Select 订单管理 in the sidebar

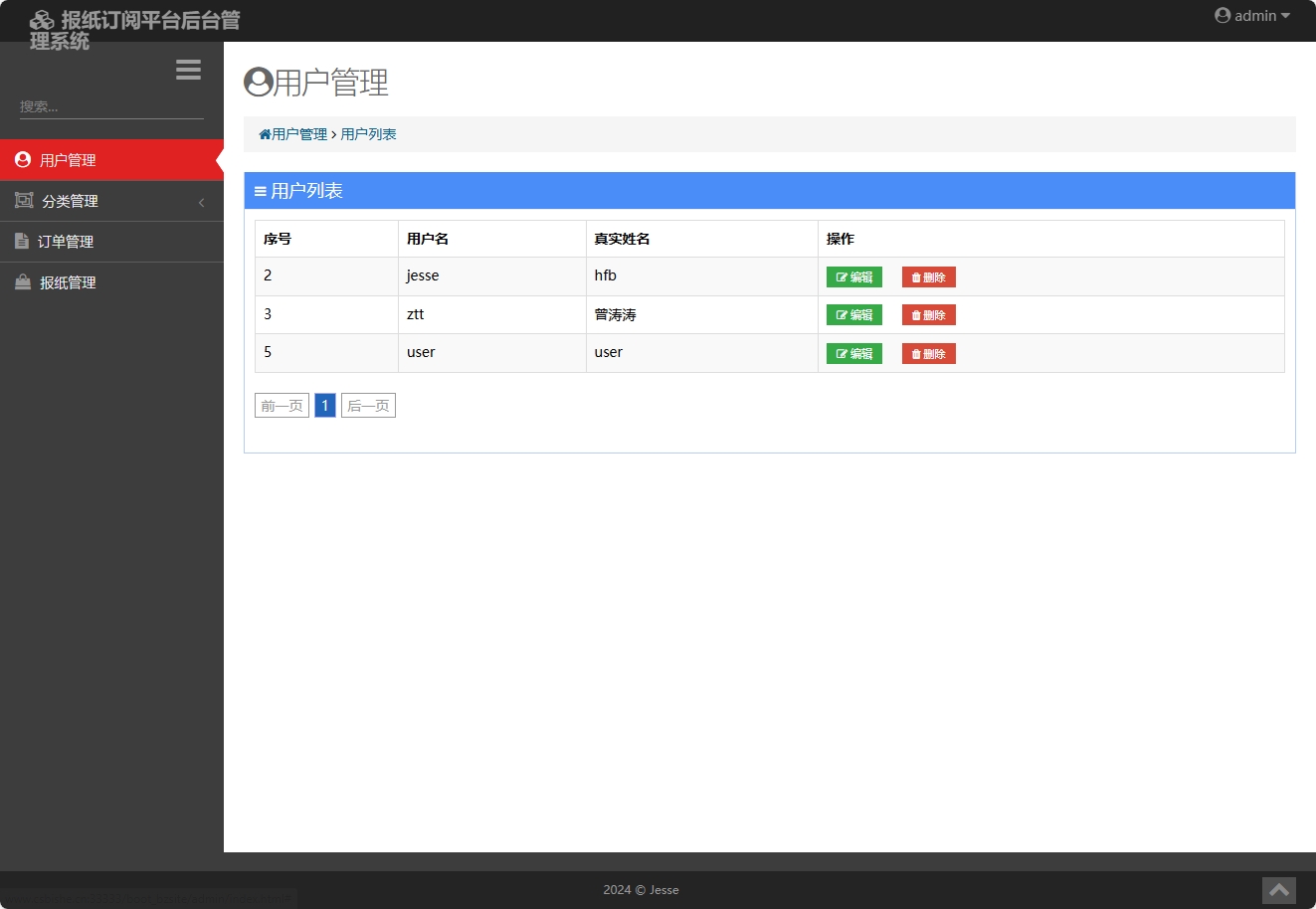click(x=66, y=241)
